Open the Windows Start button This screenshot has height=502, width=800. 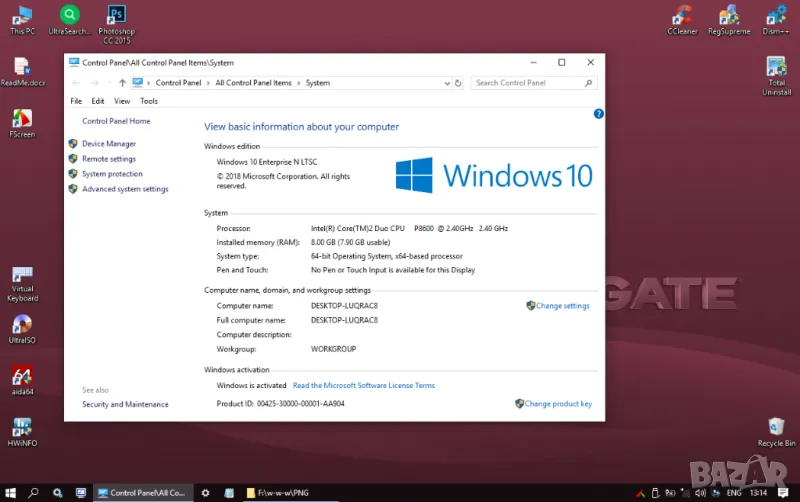[x=10, y=493]
